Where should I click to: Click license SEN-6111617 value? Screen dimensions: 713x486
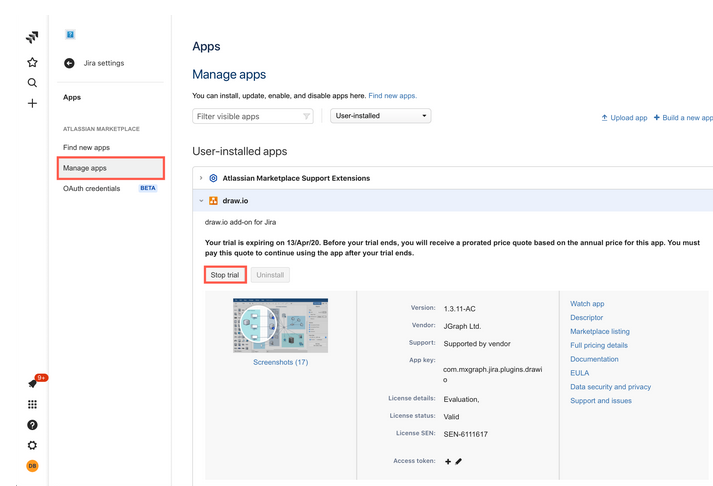pos(465,434)
